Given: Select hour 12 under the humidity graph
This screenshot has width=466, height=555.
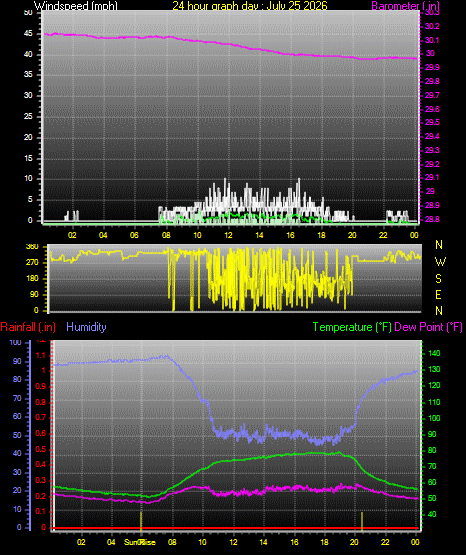Looking at the screenshot, I should pos(233,542).
